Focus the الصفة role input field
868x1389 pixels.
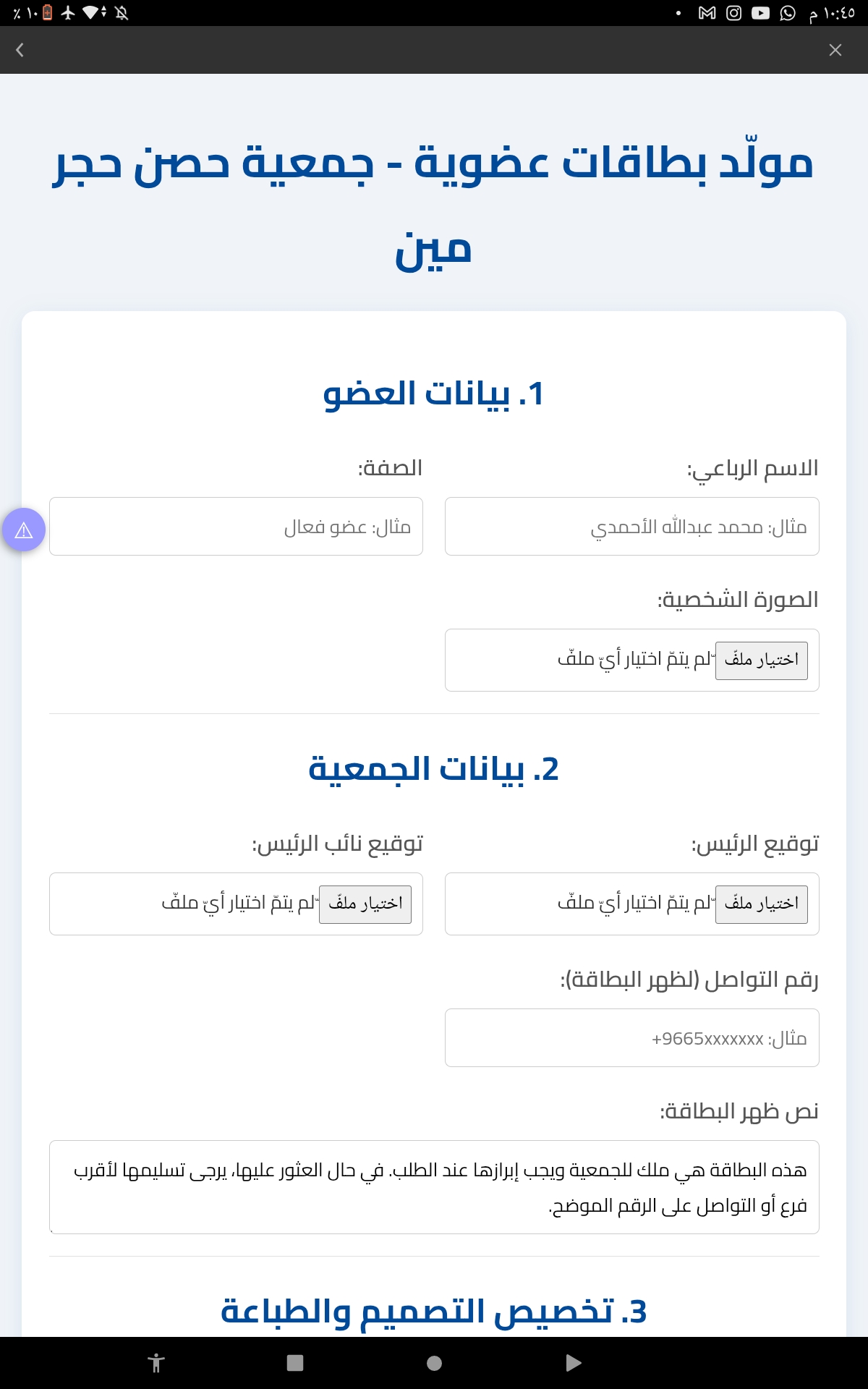[236, 527]
